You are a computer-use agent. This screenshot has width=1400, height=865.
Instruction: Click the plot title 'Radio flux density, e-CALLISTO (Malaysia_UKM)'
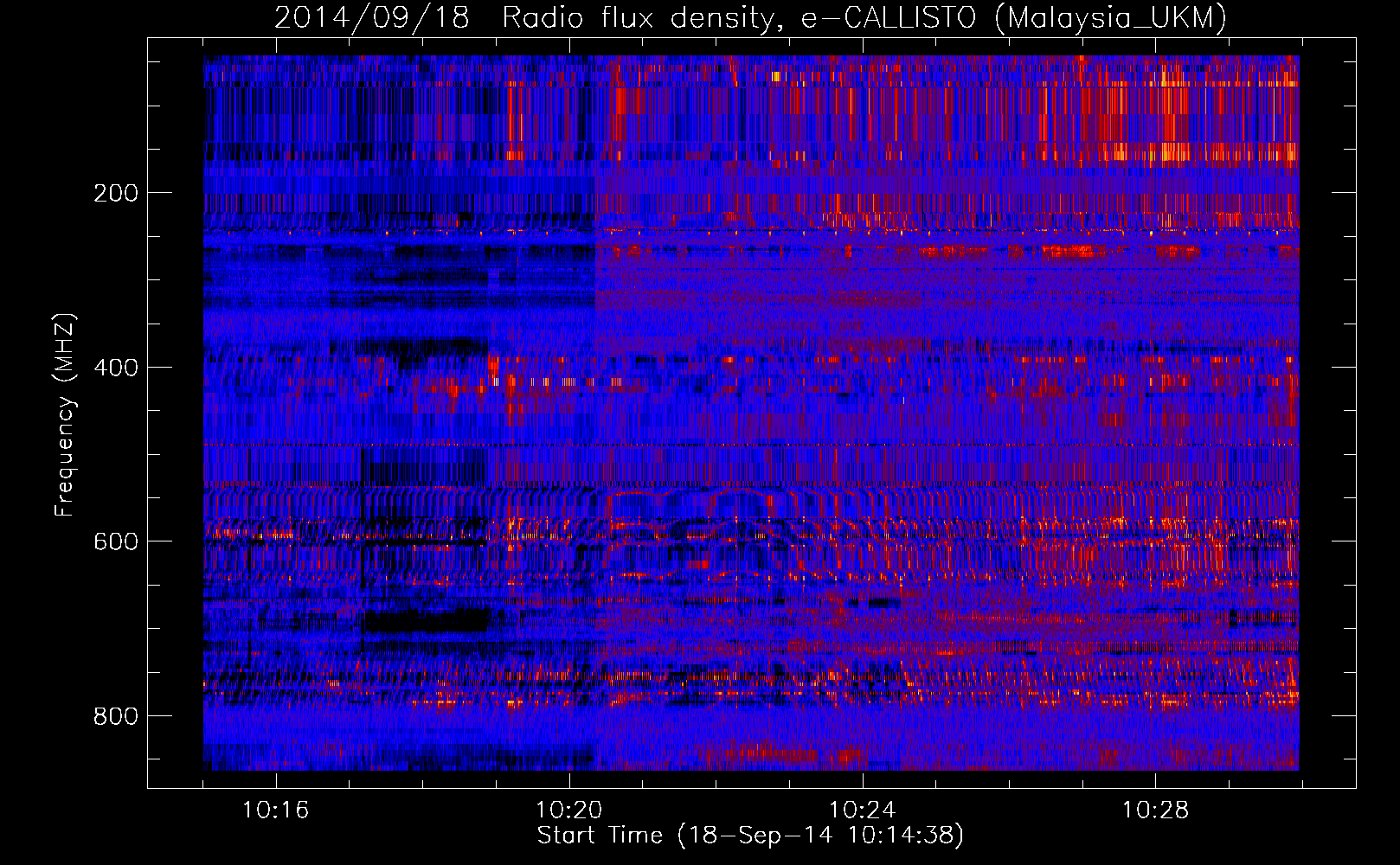864,17
